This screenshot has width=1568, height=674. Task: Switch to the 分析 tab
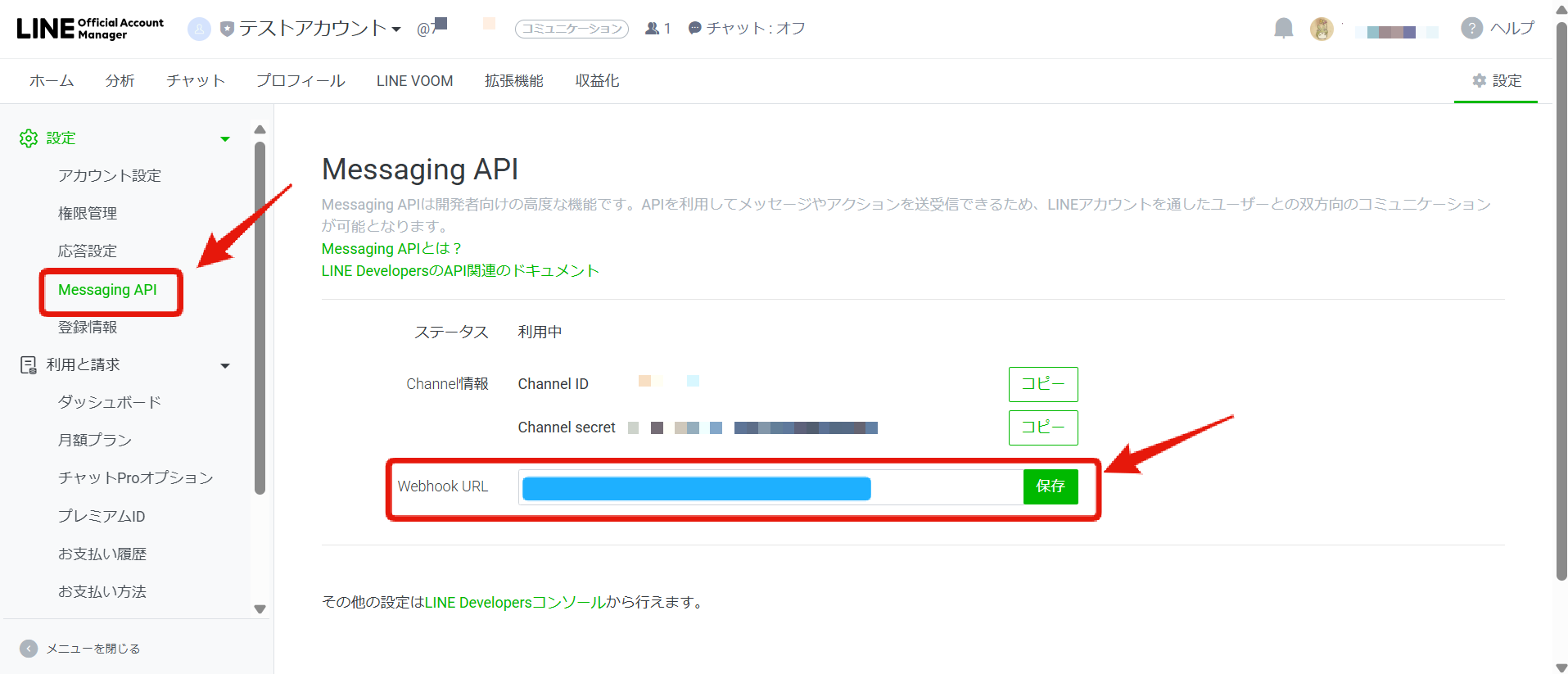pos(120,81)
